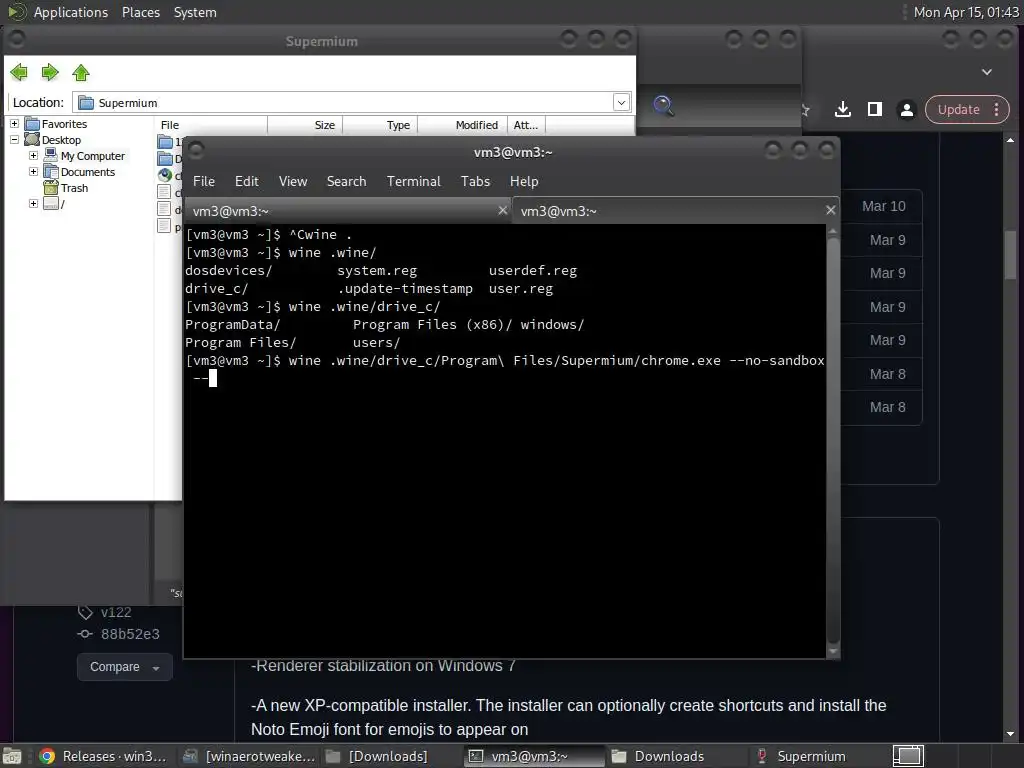Sort by the Size column header
1024x768 pixels.
[x=305, y=125]
